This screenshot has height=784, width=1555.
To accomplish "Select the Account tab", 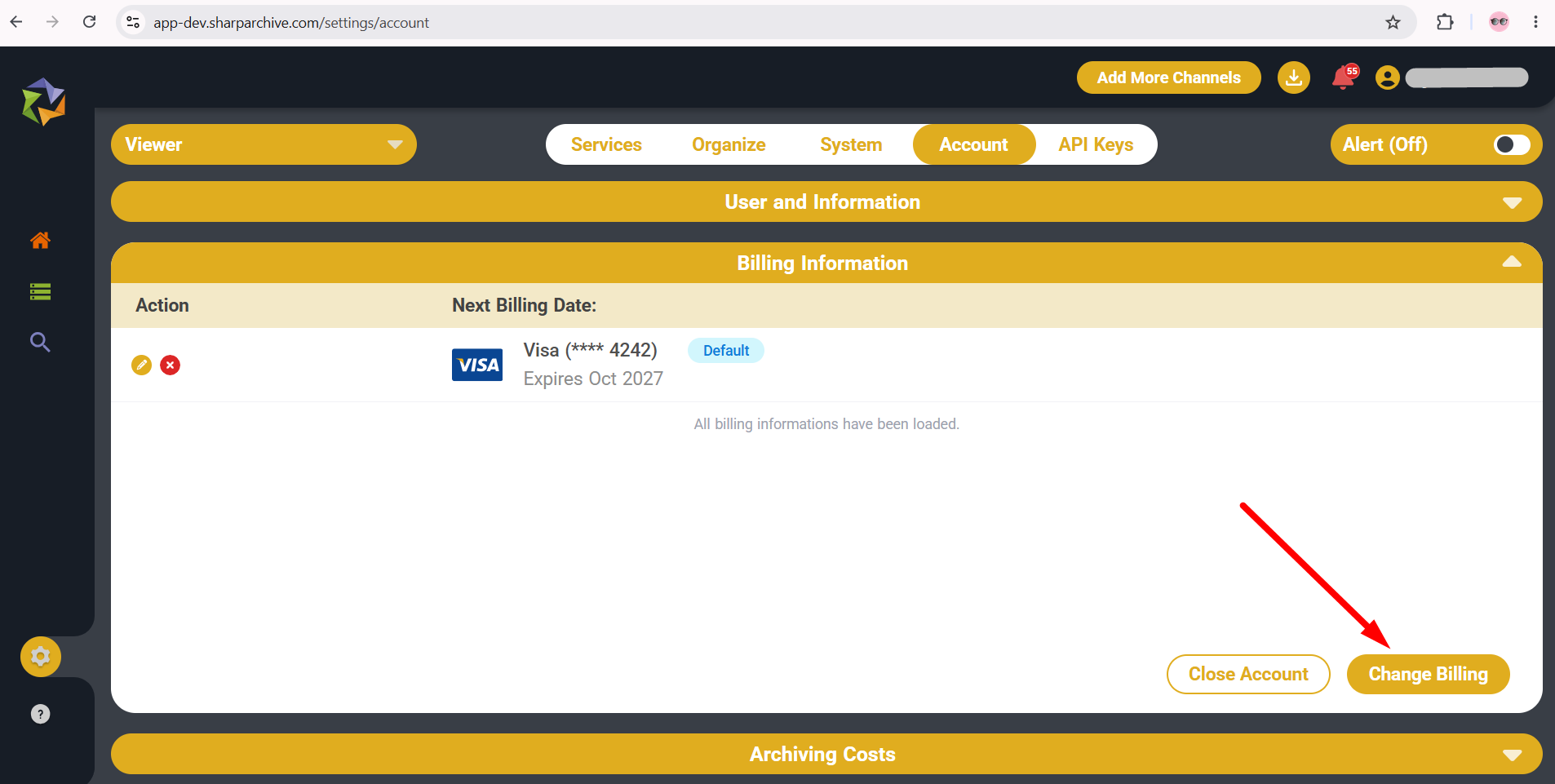I will coord(974,144).
